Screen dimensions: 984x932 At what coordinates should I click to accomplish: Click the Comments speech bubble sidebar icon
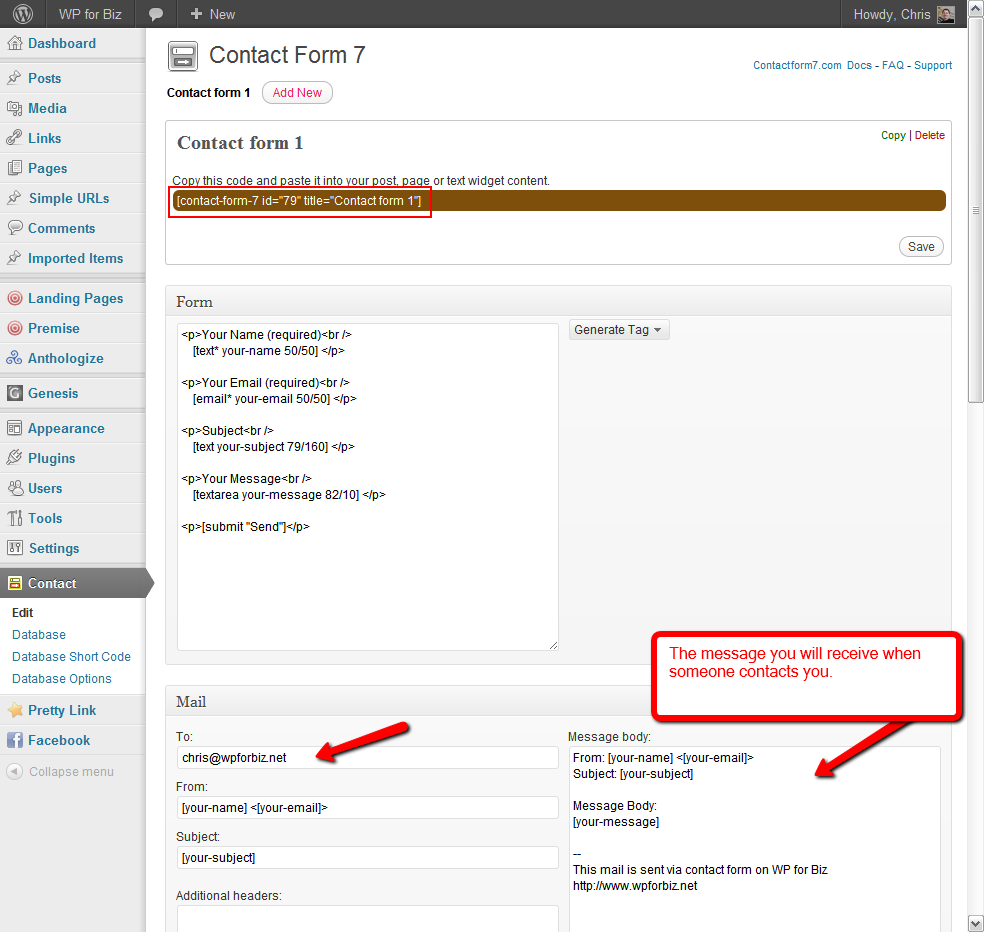14,228
